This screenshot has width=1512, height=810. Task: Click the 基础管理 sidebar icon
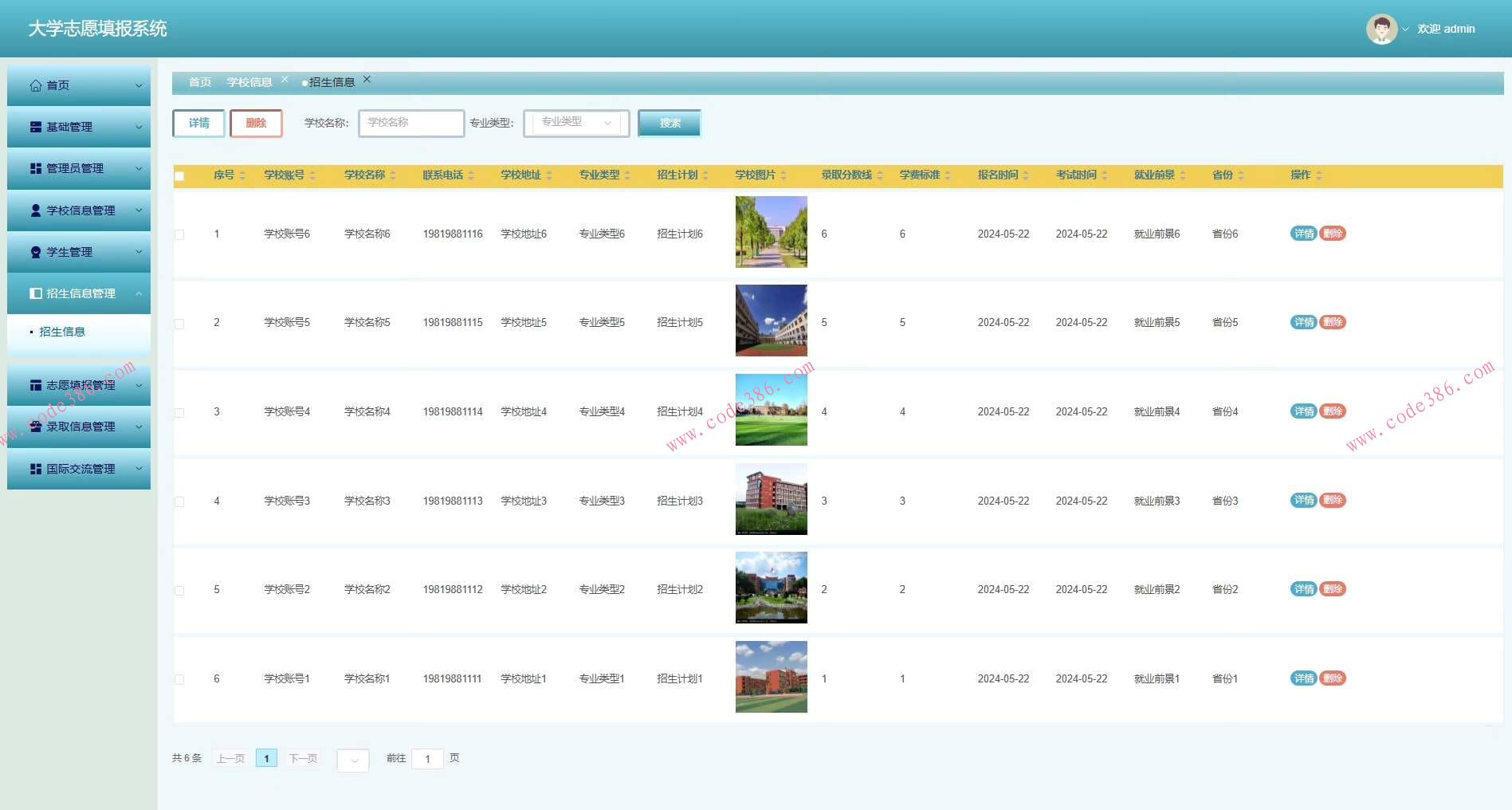35,127
